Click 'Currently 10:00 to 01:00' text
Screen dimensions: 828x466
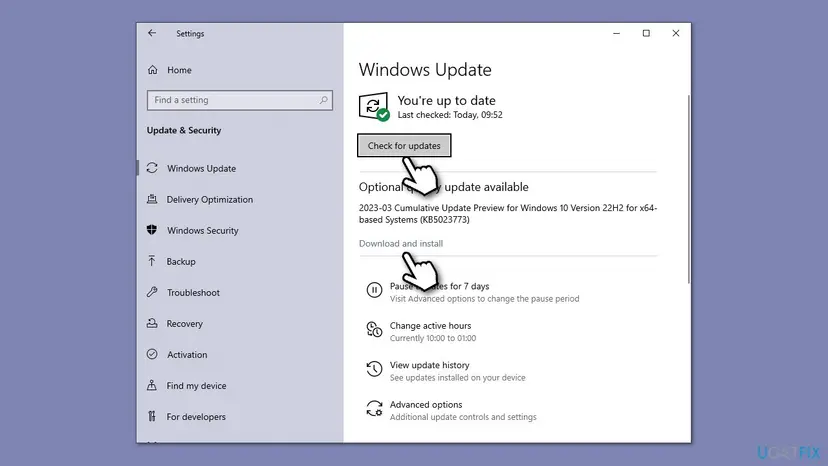[x=432, y=338]
